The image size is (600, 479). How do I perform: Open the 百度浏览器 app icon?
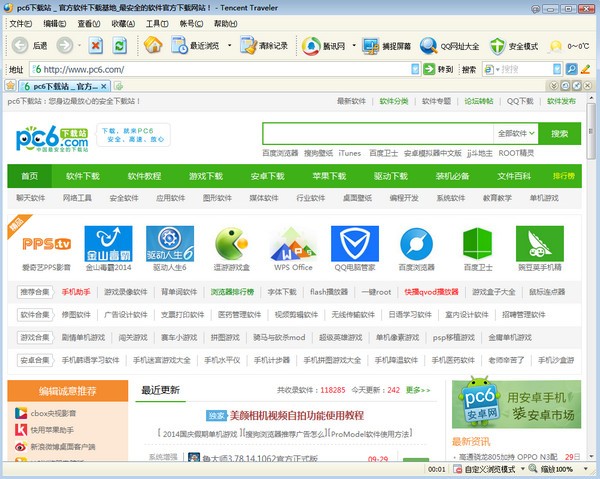[416, 244]
